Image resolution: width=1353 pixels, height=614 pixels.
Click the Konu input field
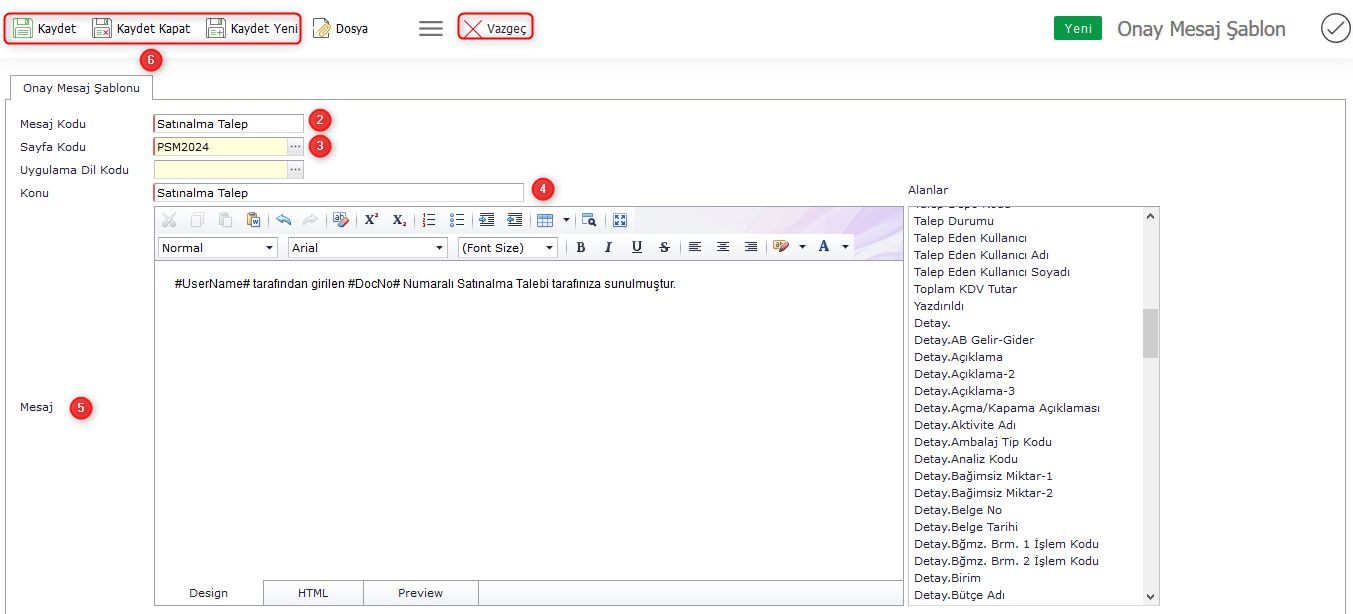tap(338, 193)
